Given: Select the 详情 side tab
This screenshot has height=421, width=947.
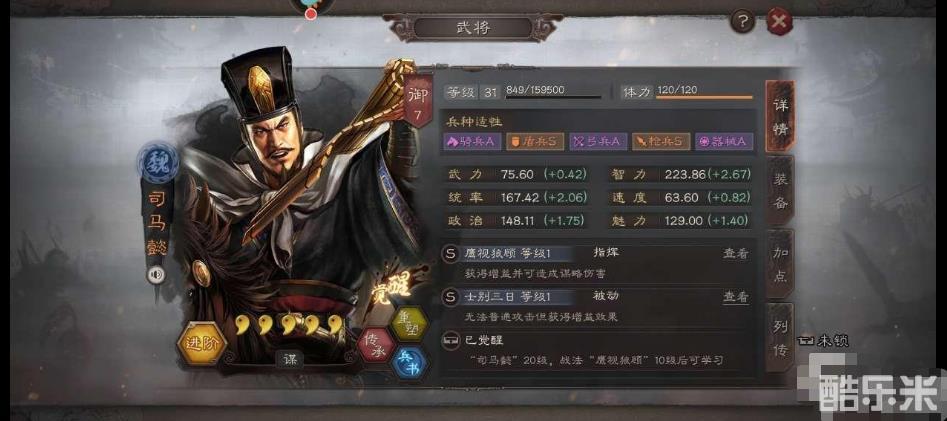Looking at the screenshot, I should pos(780,116).
